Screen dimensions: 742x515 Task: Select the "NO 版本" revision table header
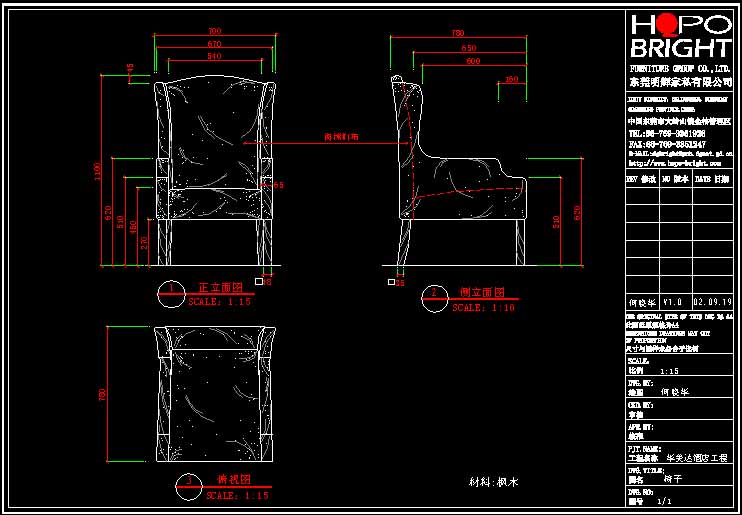coord(676,179)
